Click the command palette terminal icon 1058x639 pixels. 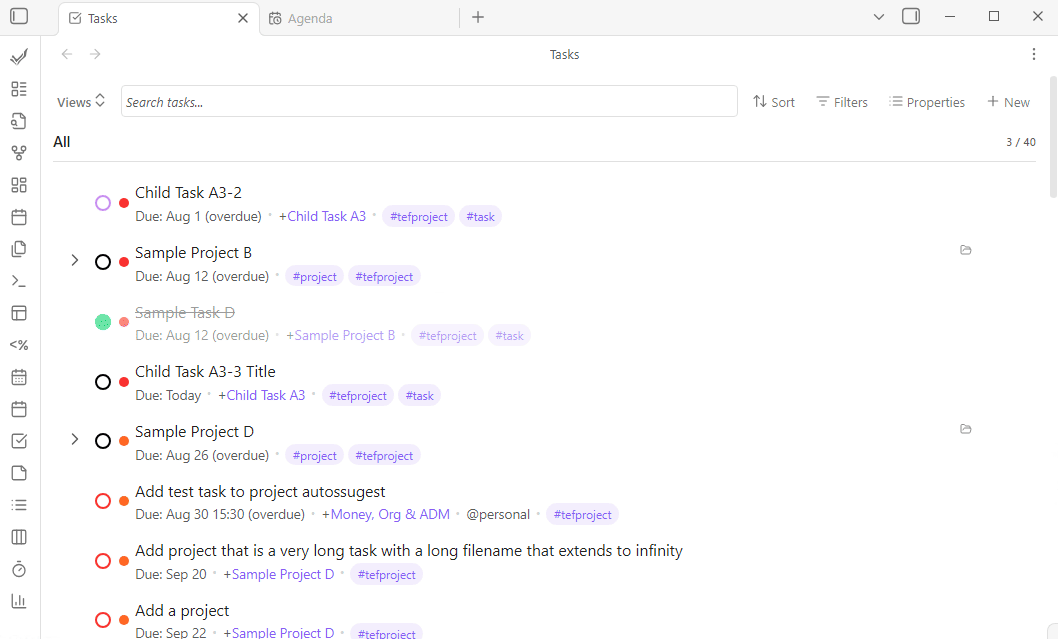(19, 281)
